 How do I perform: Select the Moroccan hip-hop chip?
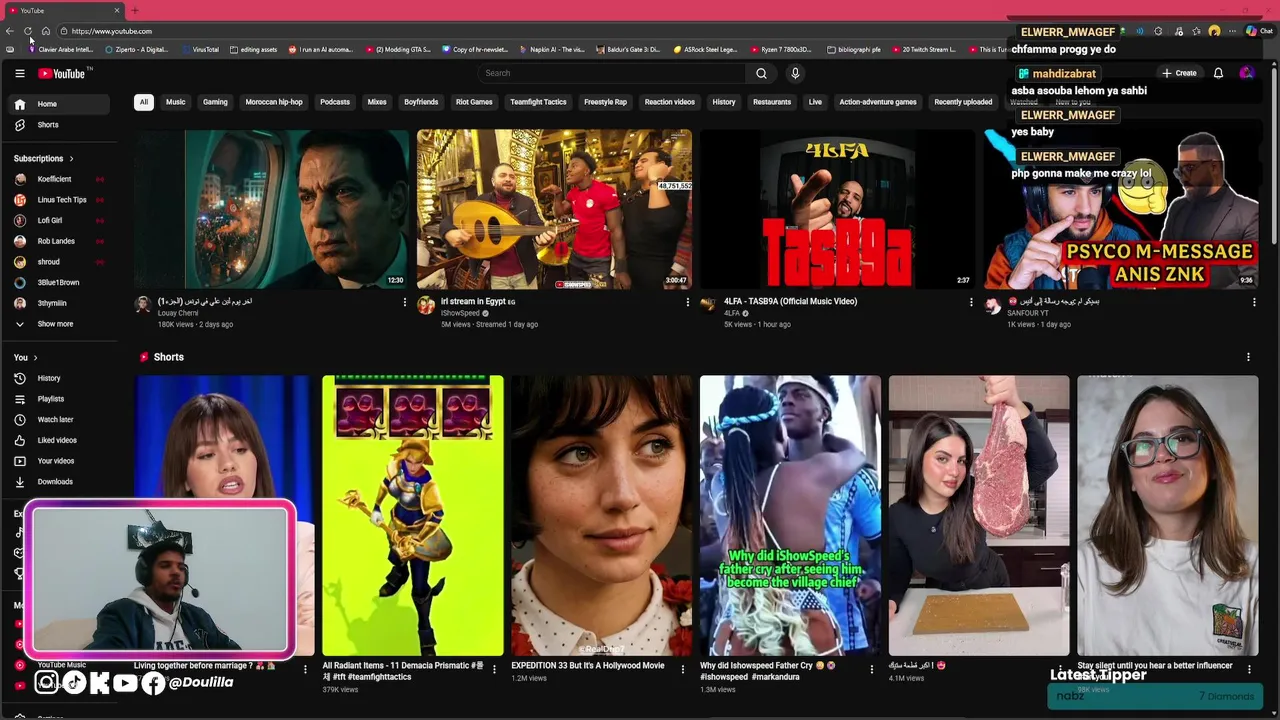[x=274, y=102]
